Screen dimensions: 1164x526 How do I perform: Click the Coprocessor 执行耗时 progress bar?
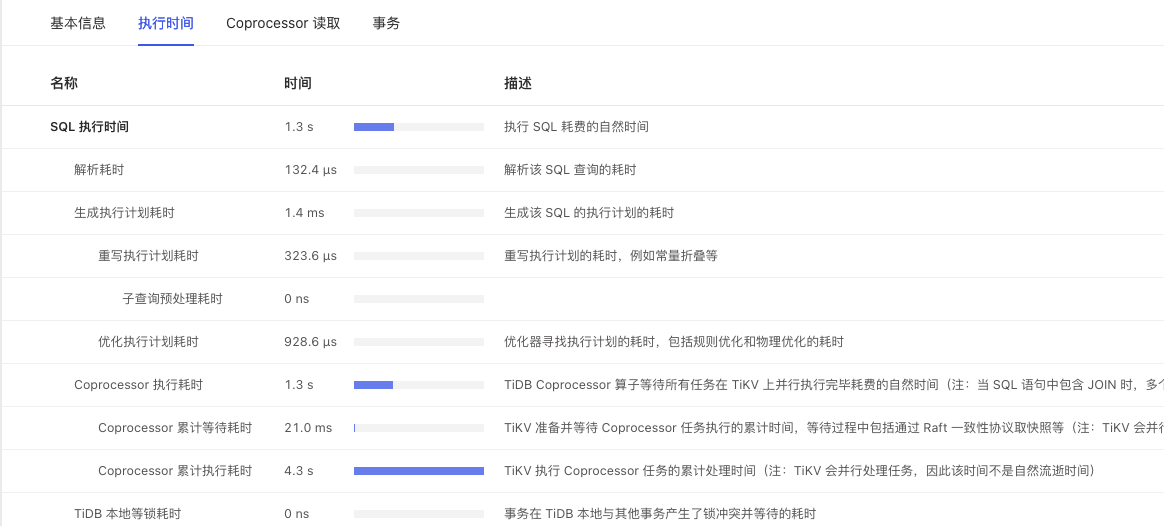419,385
